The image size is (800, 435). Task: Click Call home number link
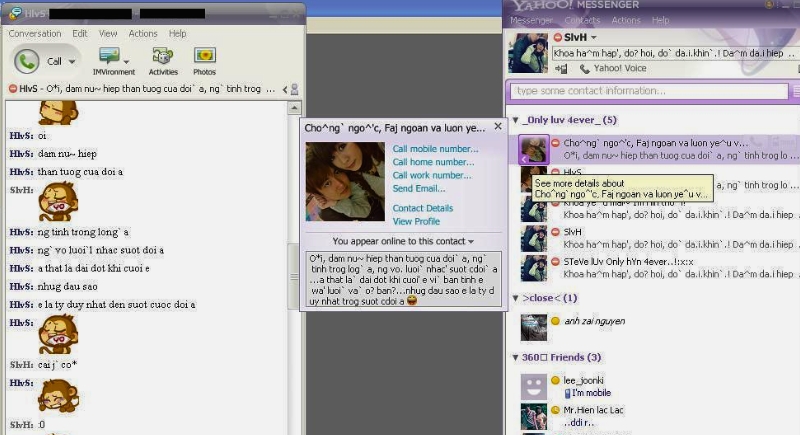click(433, 162)
